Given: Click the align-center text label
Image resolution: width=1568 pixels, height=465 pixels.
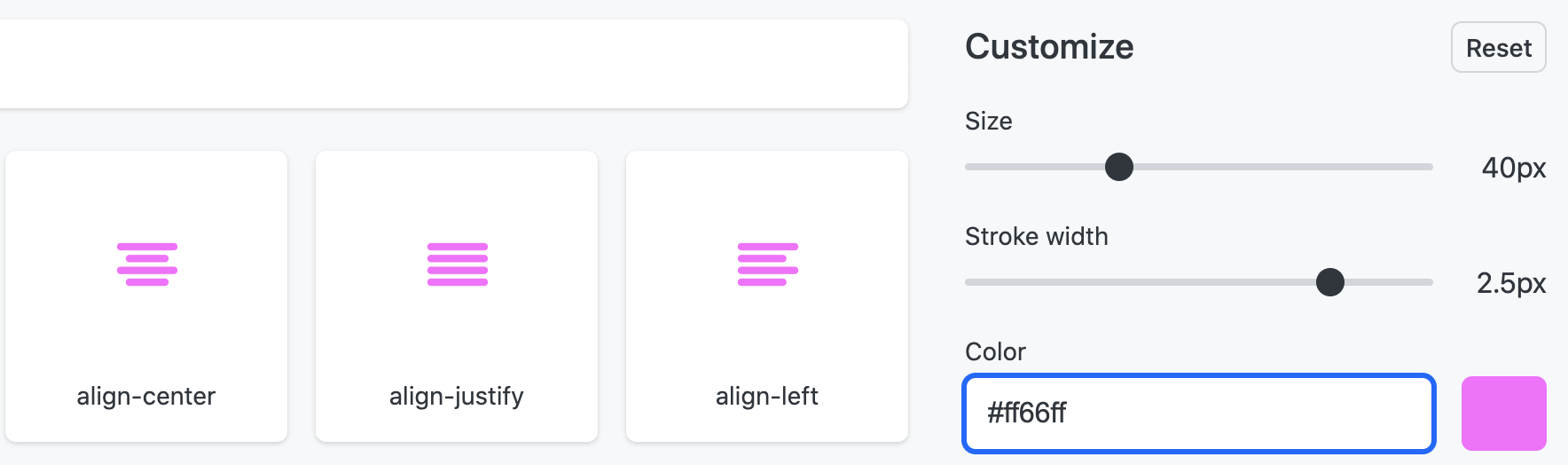Looking at the screenshot, I should 146,396.
